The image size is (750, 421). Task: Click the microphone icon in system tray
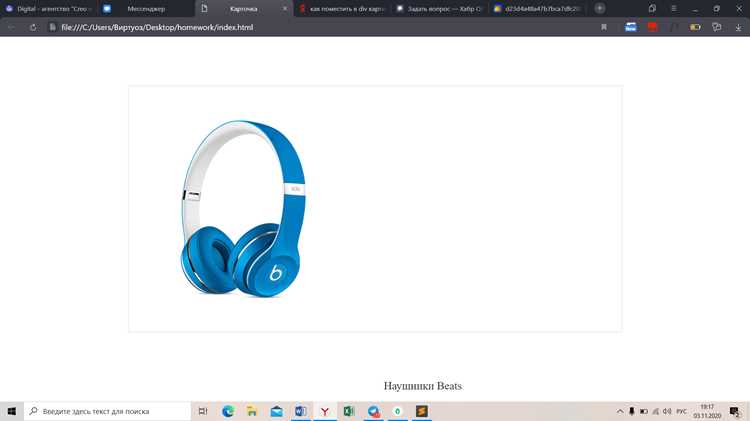coord(631,411)
